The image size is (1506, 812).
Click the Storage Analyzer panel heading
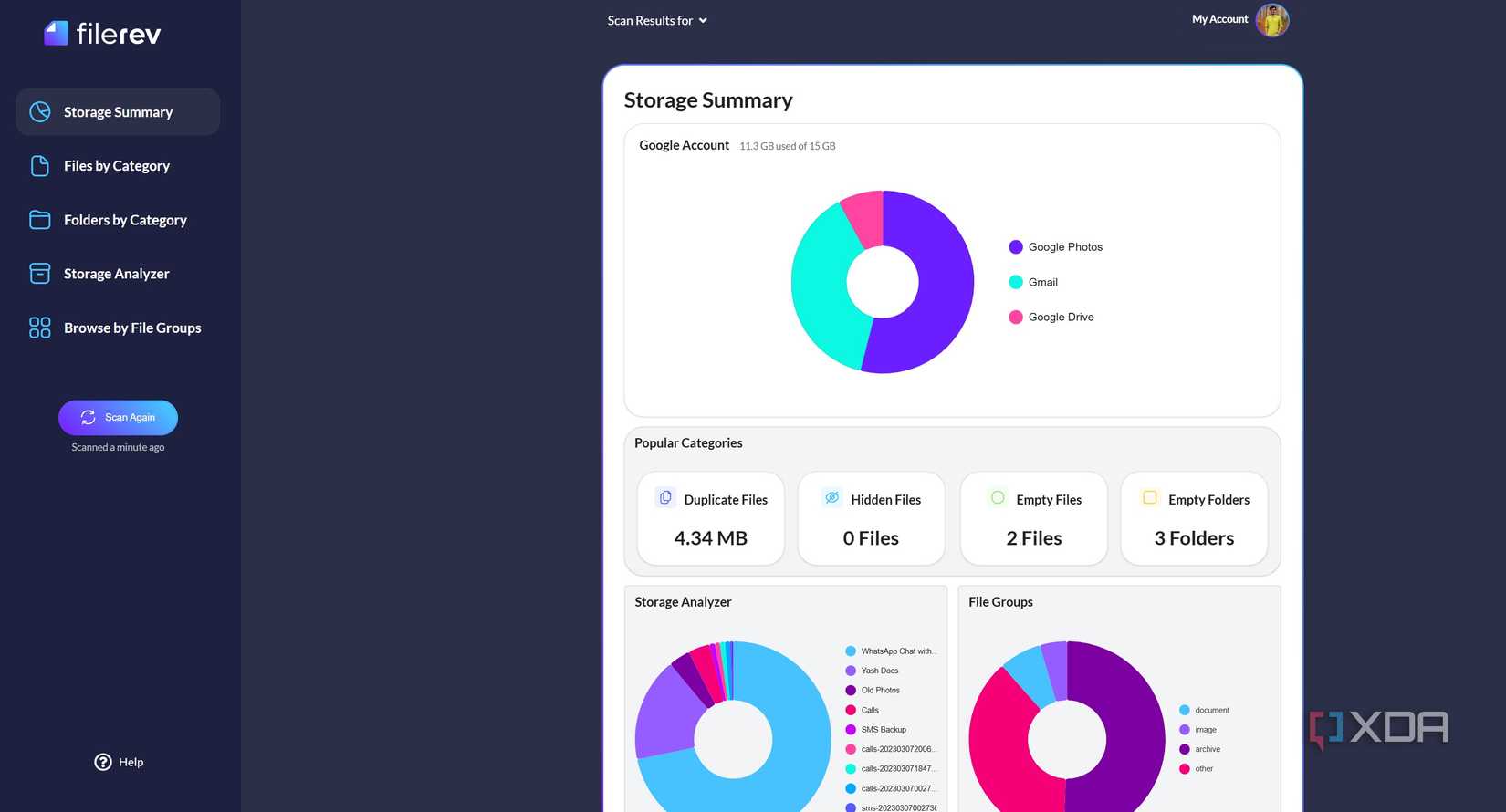683,602
